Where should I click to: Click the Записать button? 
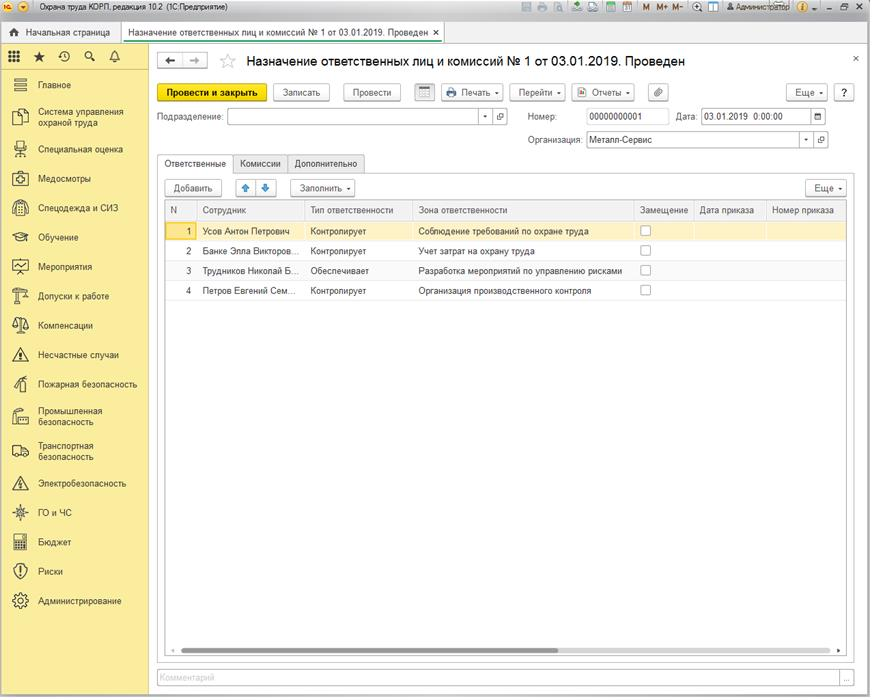click(302, 92)
